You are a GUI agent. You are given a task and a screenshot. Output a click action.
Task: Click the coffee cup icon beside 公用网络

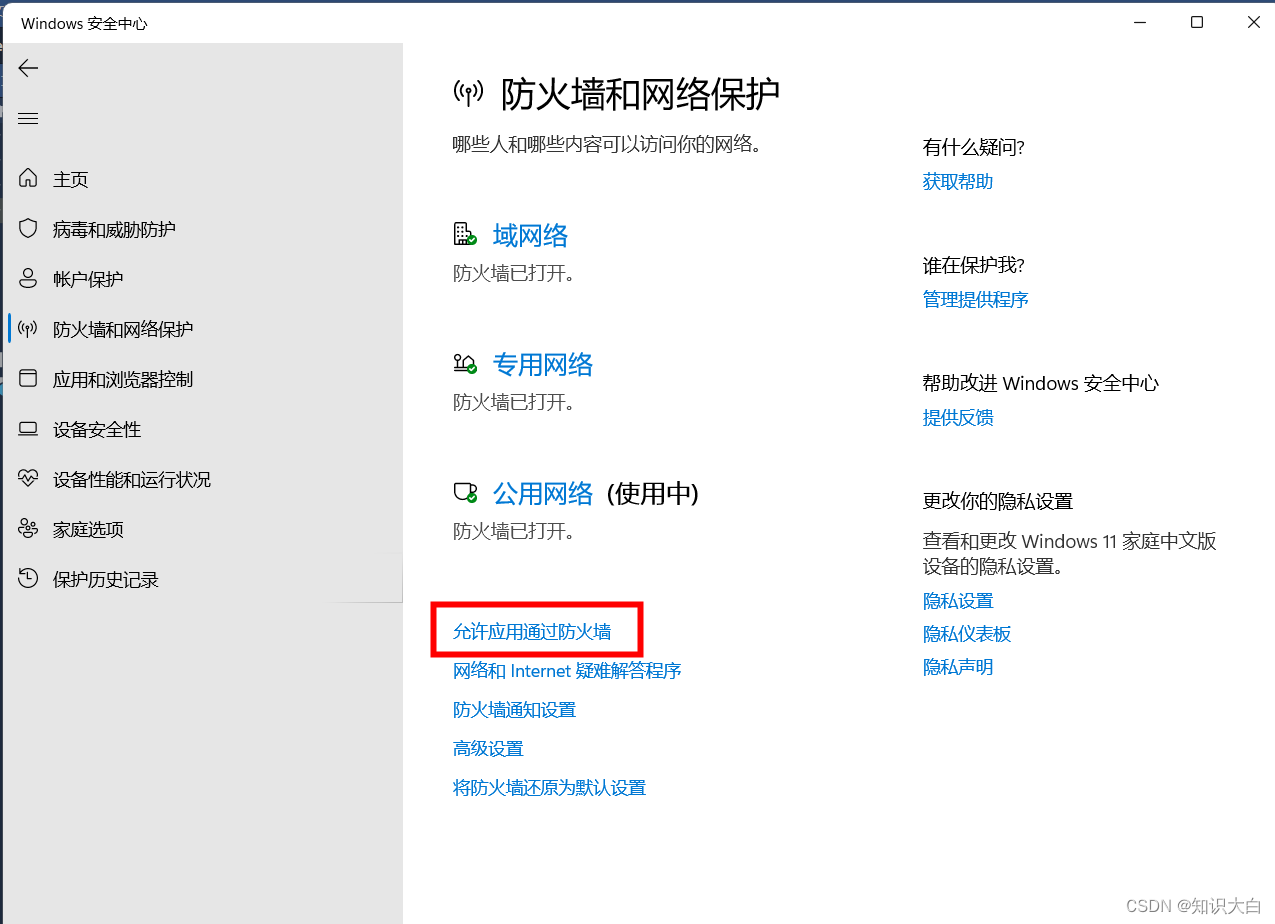465,493
